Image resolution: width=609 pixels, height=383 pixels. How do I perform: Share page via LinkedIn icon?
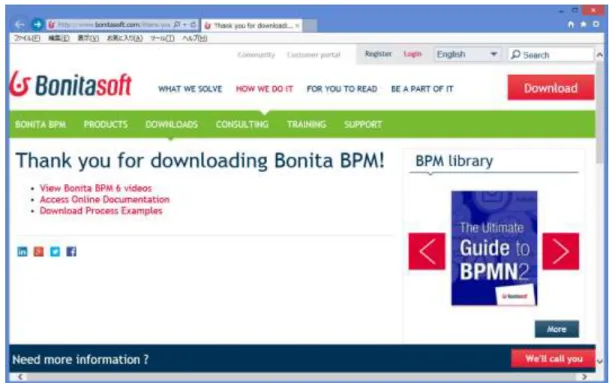tap(23, 251)
